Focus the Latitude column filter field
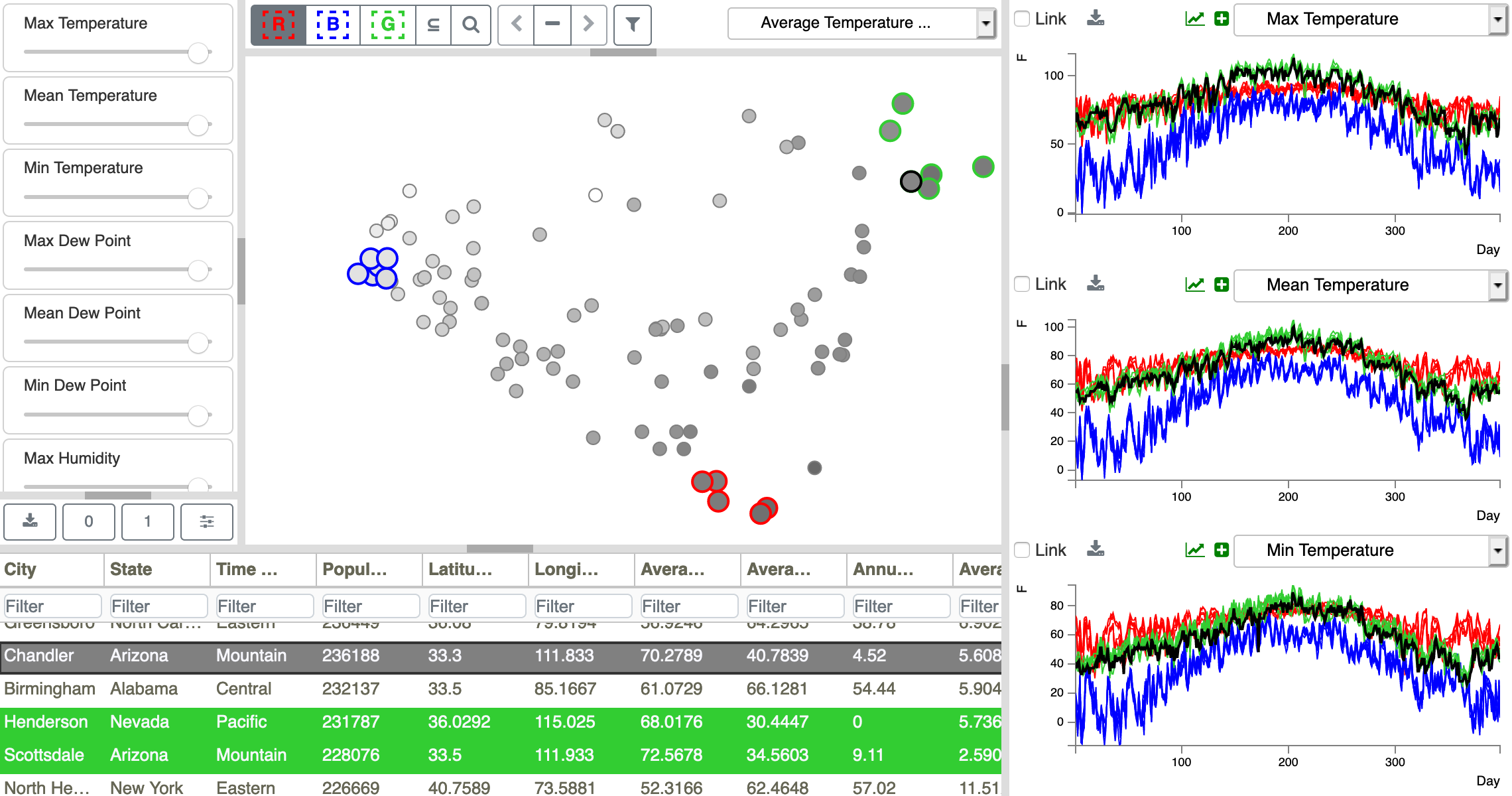 point(477,606)
